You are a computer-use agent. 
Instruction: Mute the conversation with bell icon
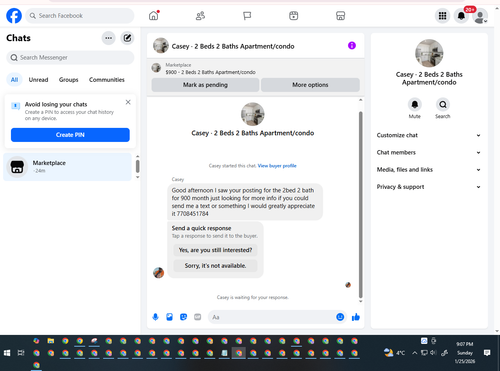[x=415, y=105]
